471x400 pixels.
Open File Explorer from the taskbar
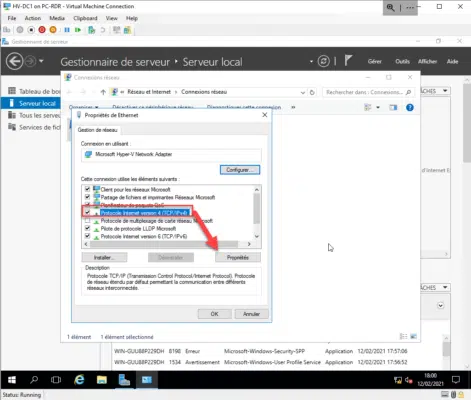pos(102,380)
